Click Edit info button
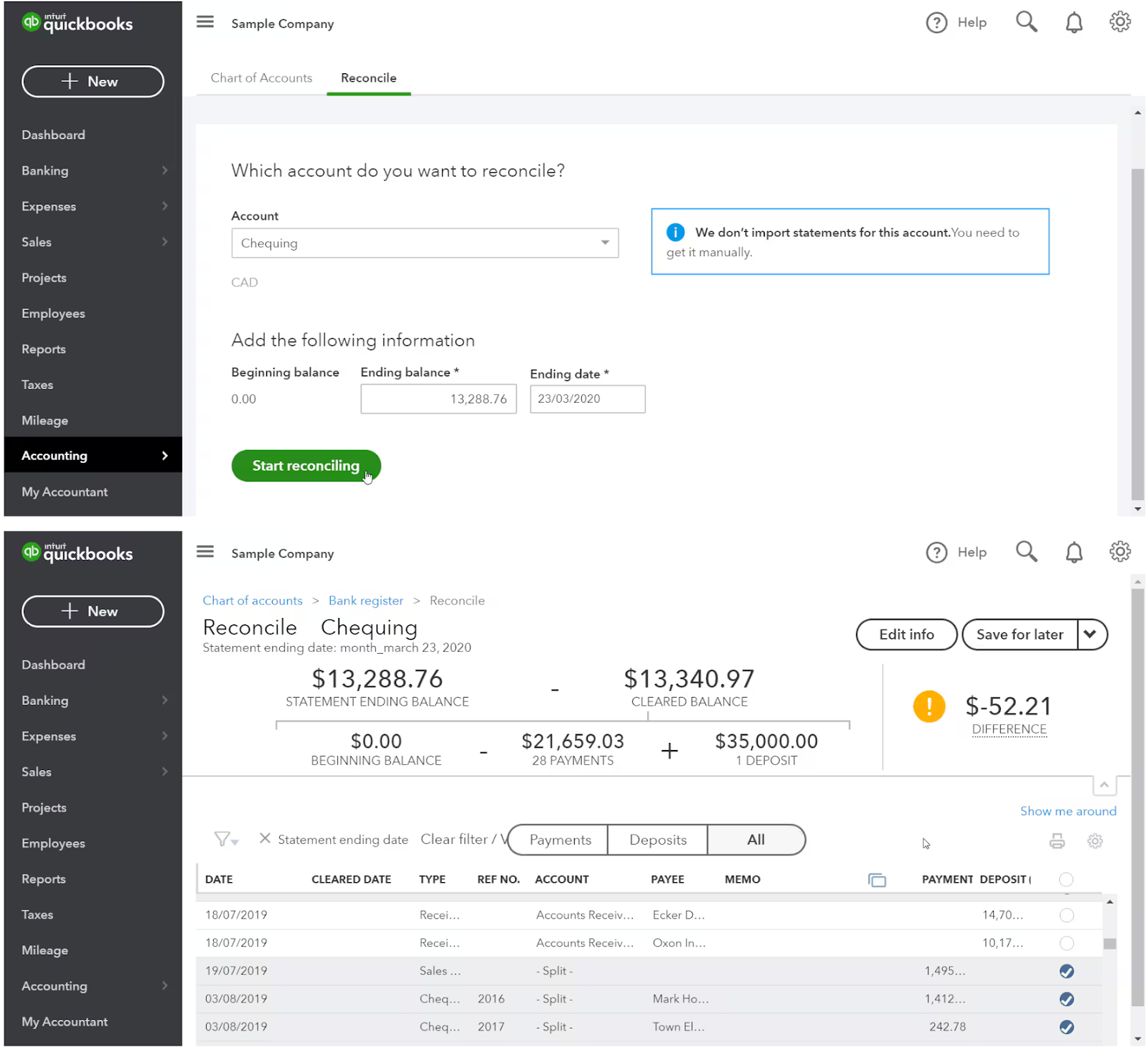Screen dimensions: 1148x1050 [907, 635]
